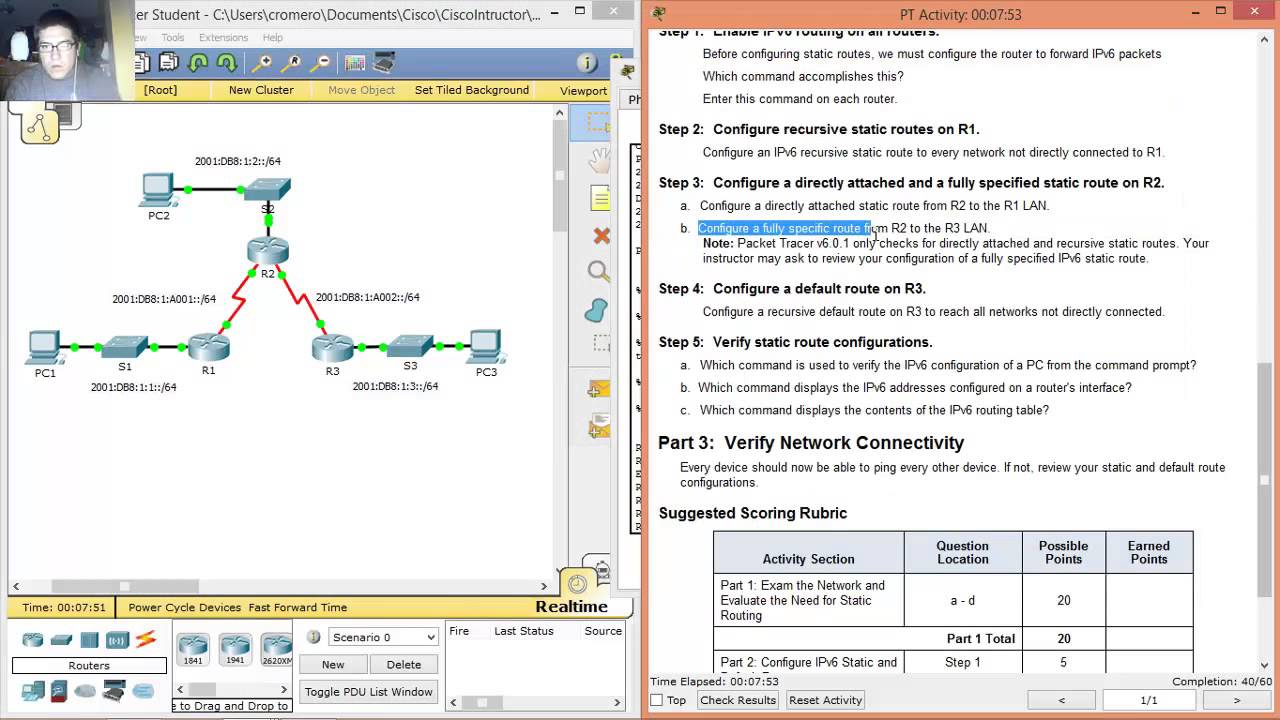The height and width of the screenshot is (720, 1280).
Task: Choose the Draw Polygon shape tool
Action: pyautogui.click(x=597, y=309)
